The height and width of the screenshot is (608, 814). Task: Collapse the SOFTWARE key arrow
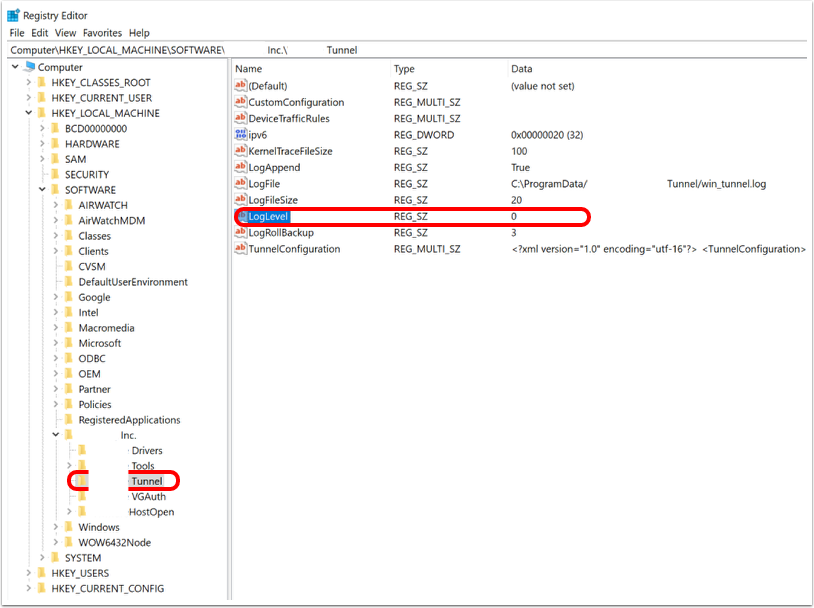coord(42,190)
